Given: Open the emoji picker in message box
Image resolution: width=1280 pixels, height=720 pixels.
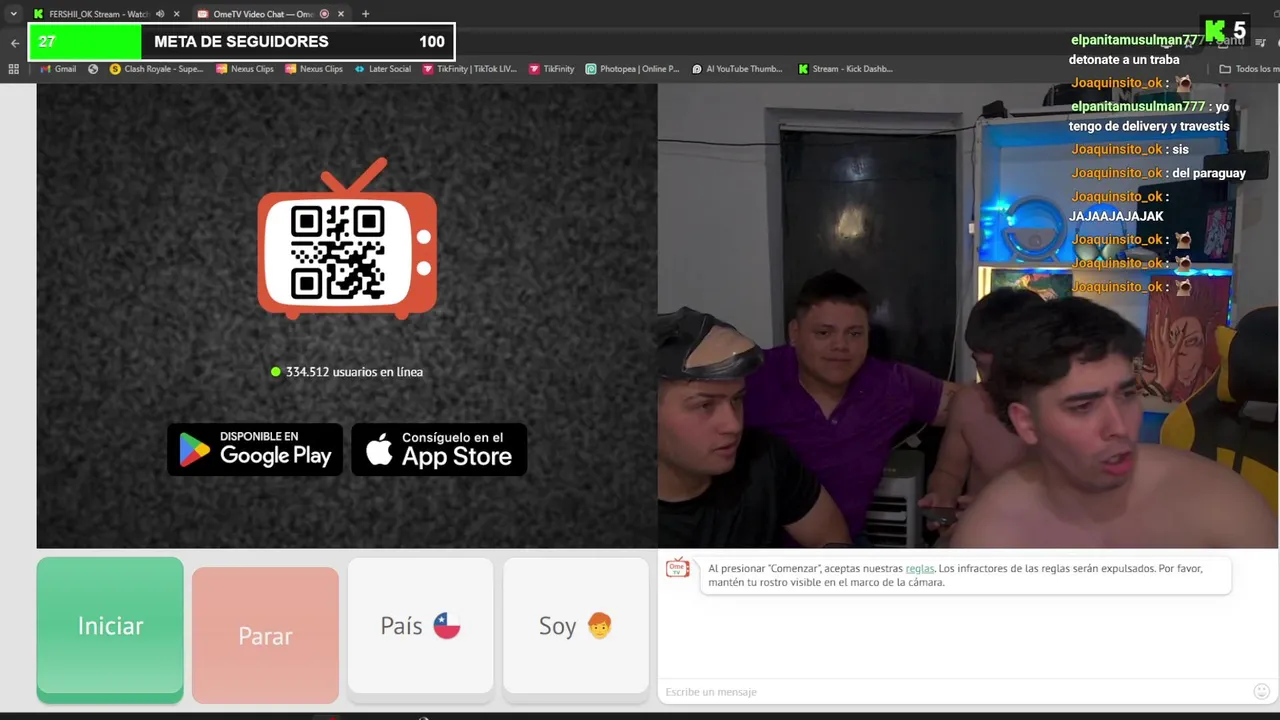Looking at the screenshot, I should [x=1262, y=692].
